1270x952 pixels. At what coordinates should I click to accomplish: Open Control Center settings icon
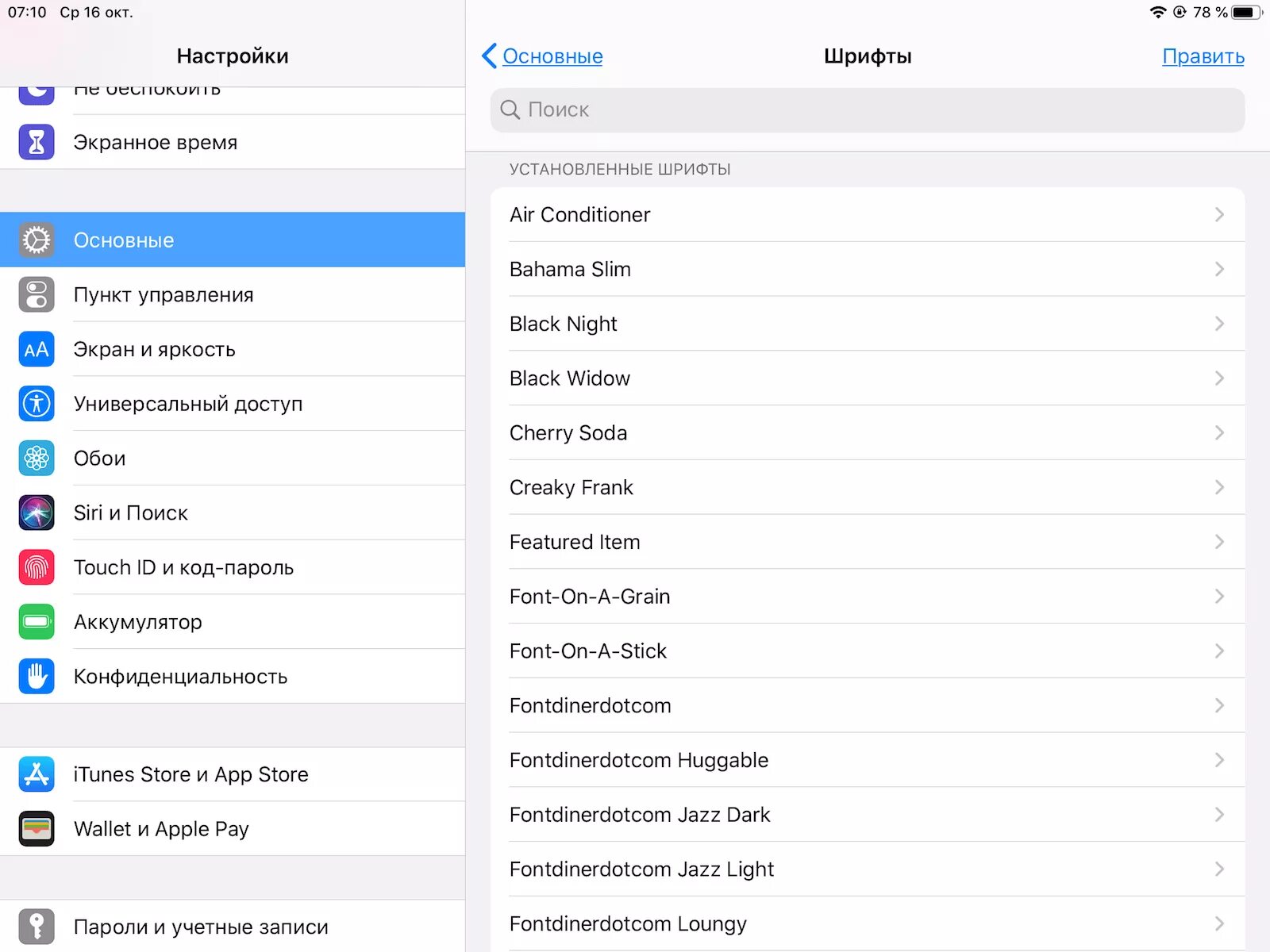37,295
